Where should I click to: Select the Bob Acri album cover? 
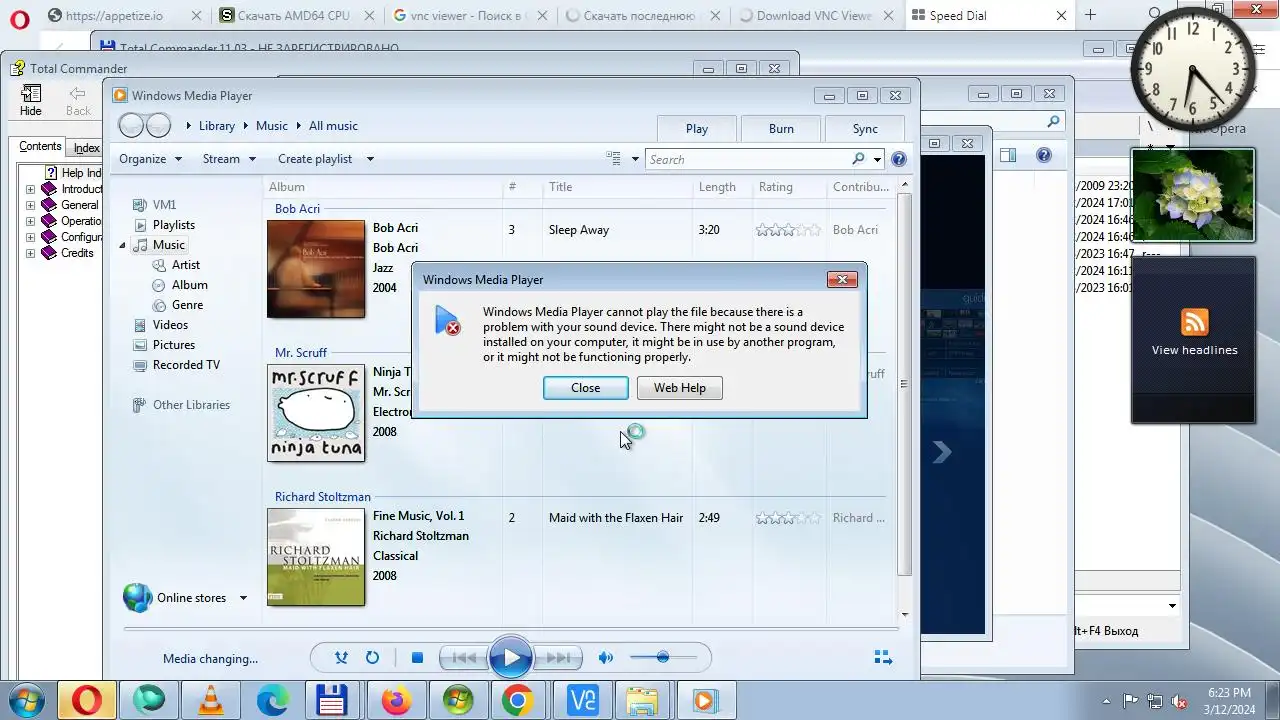point(316,269)
